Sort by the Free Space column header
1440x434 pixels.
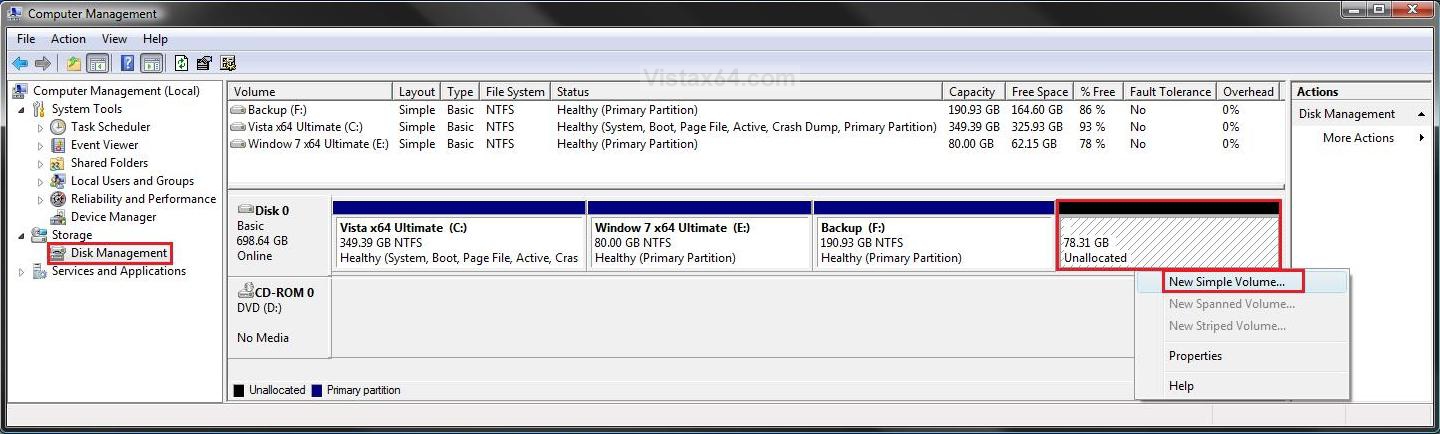[x=1039, y=92]
